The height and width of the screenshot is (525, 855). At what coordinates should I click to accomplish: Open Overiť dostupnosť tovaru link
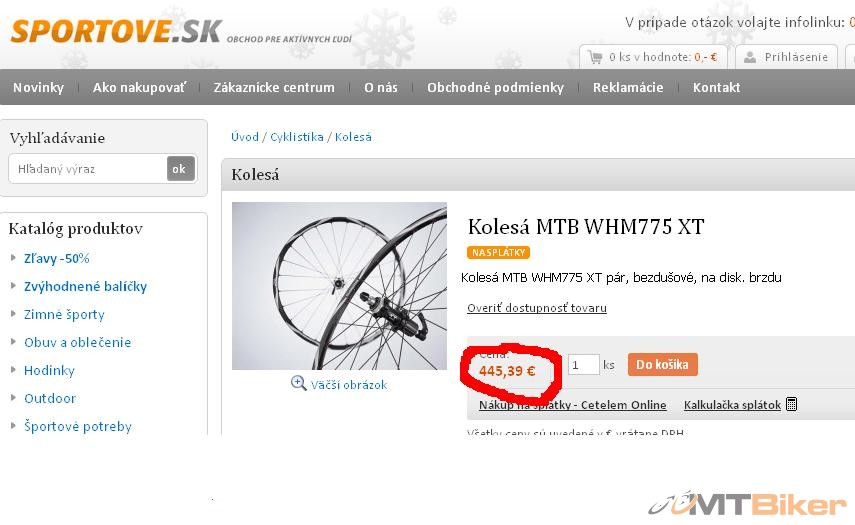[x=537, y=308]
